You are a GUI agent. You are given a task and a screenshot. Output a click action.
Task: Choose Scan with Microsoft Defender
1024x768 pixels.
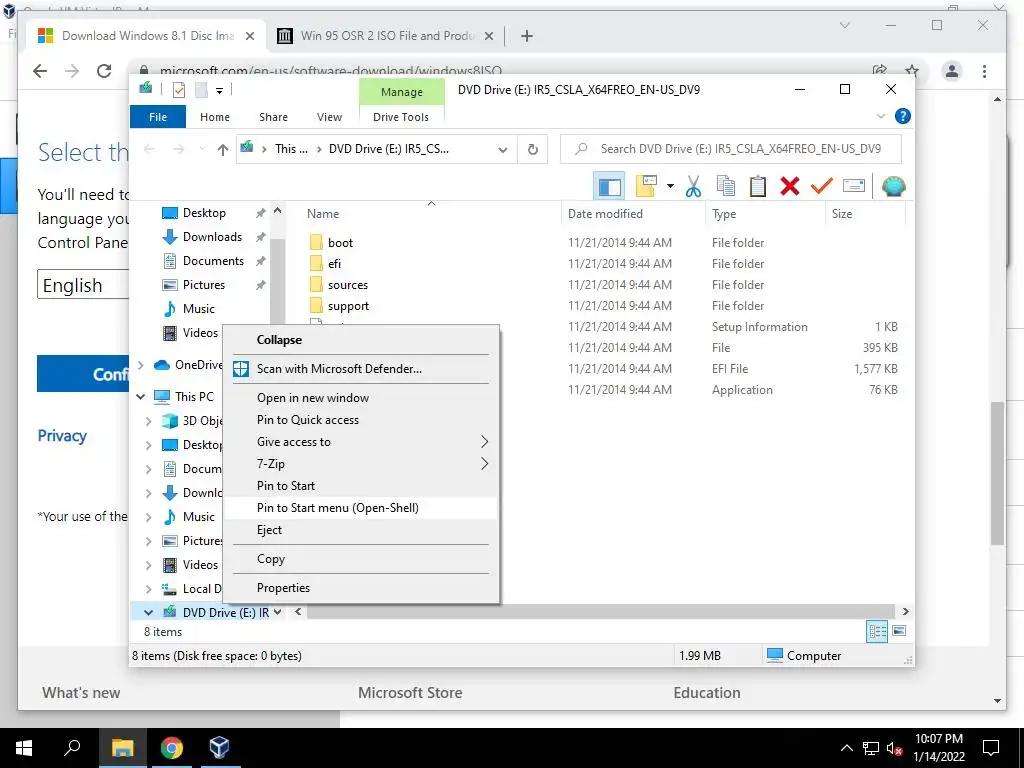click(x=360, y=369)
